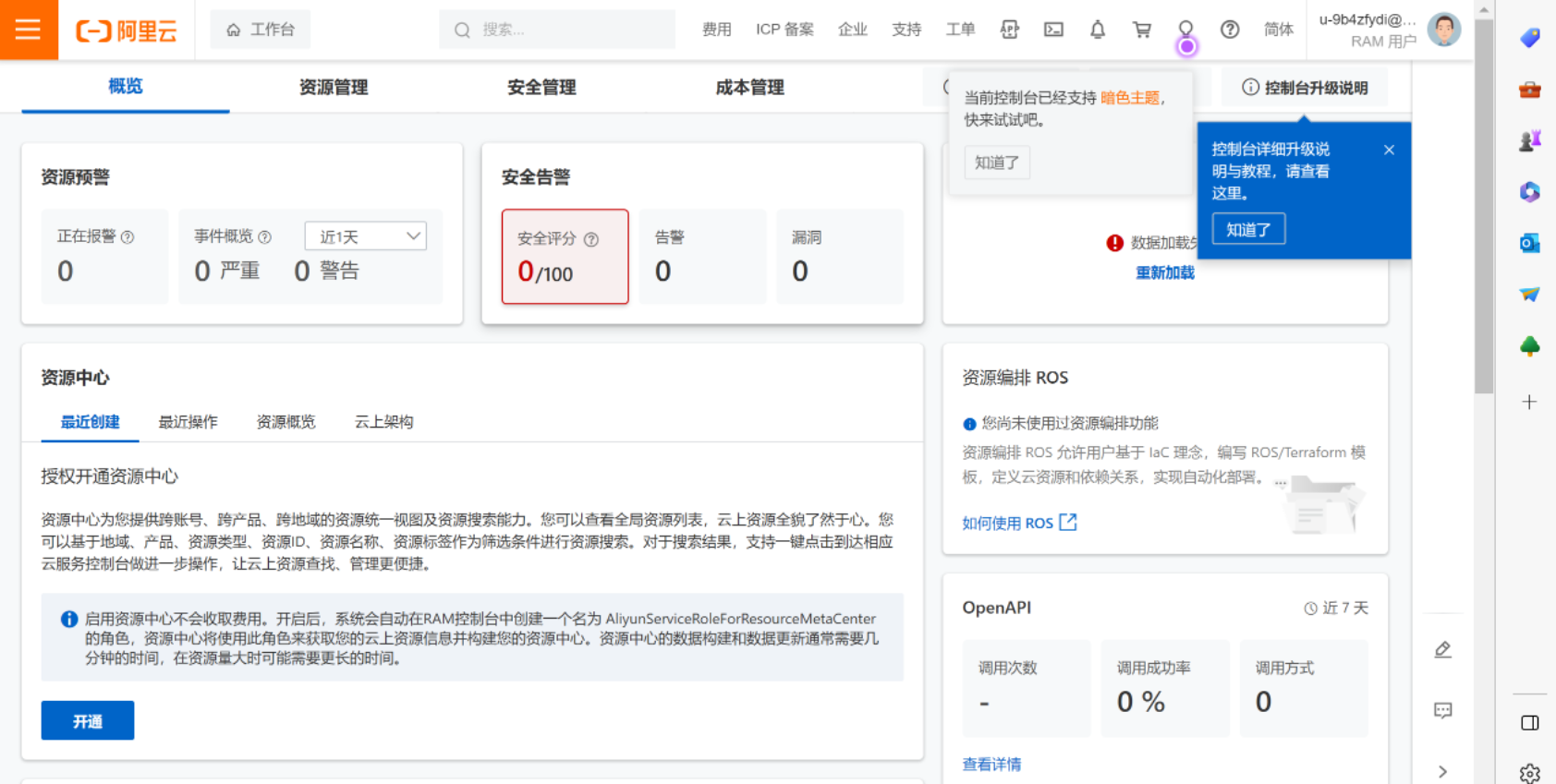Dismiss dark theme tip with 知道了
This screenshot has height=784, width=1556.
click(x=997, y=163)
